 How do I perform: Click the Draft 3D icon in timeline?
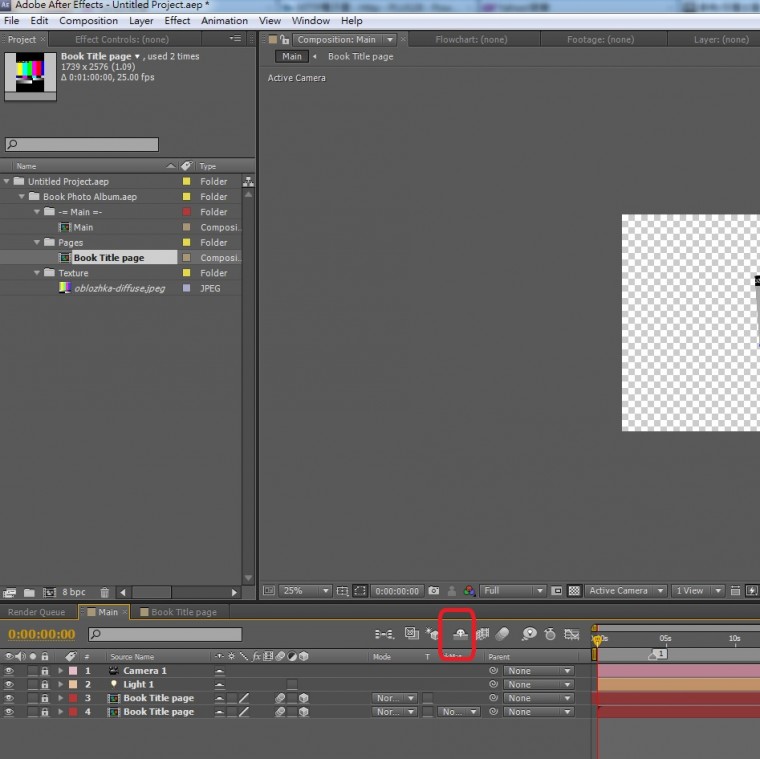coord(432,634)
